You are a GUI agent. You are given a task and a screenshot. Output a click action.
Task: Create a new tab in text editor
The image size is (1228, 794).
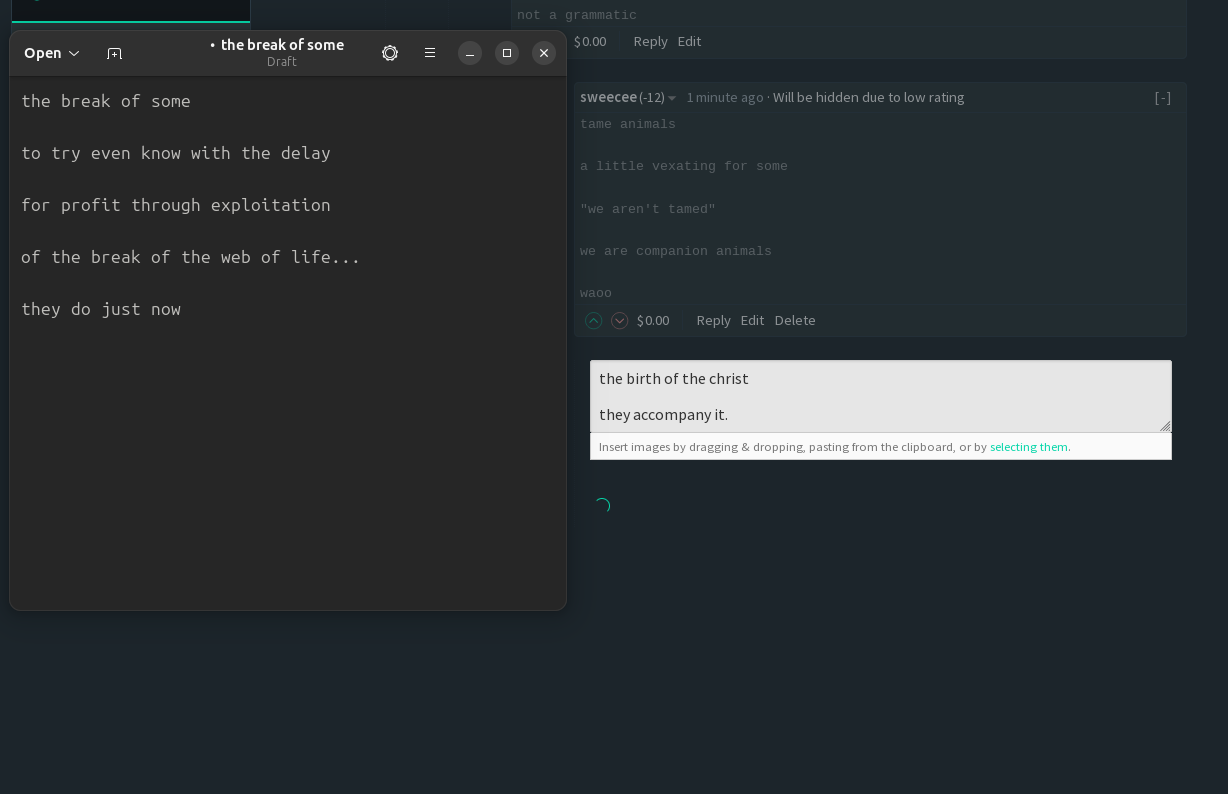tap(114, 53)
